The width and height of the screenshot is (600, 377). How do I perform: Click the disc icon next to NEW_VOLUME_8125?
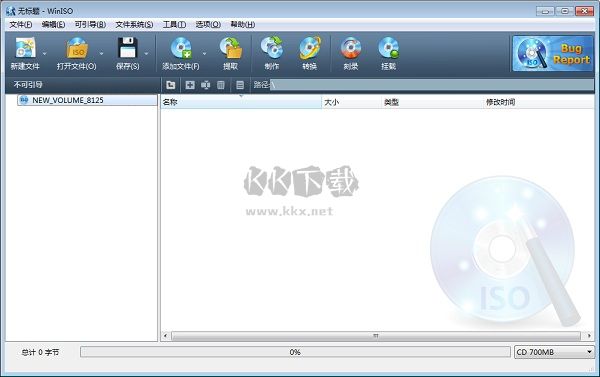24,100
